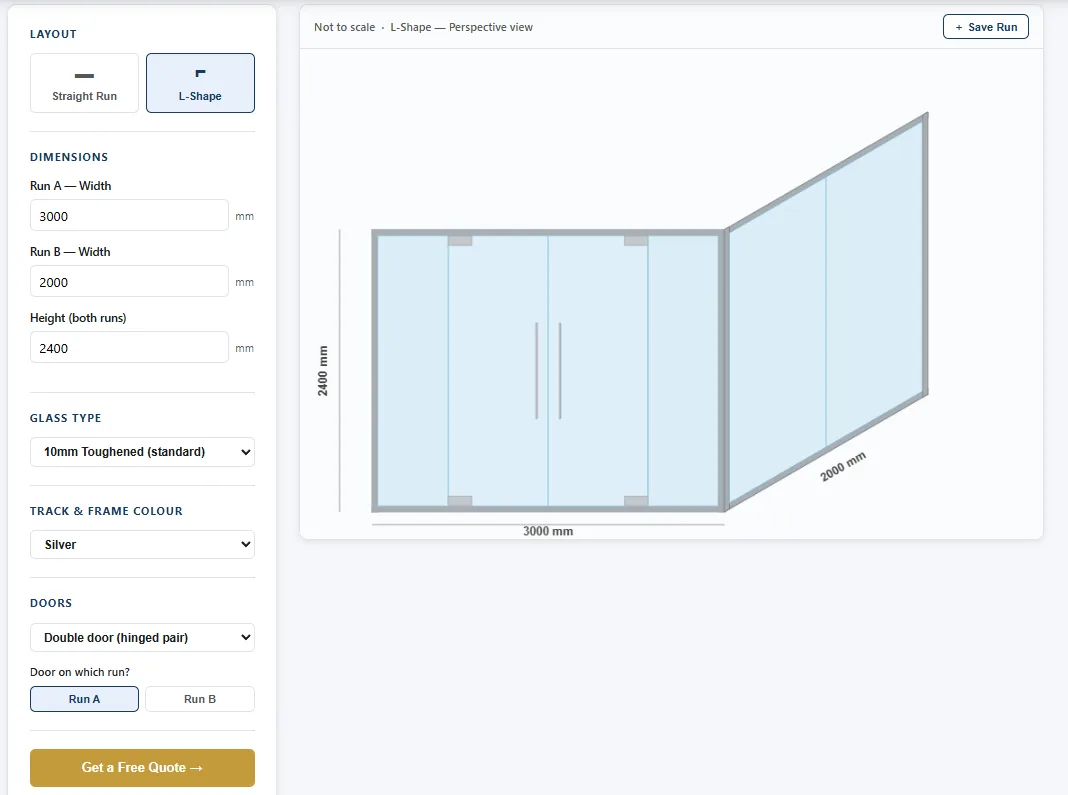Edit the Run A width value
This screenshot has width=1068, height=795.
tap(128, 215)
